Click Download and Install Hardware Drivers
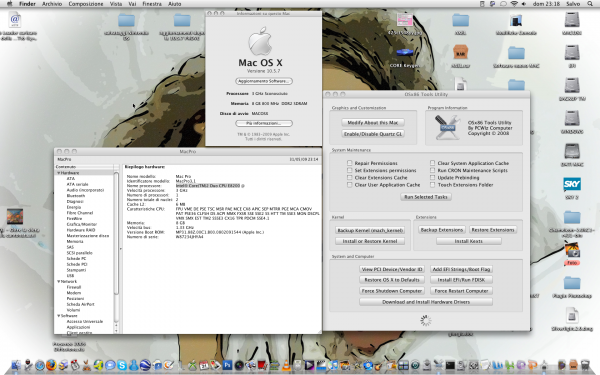This screenshot has height=375, width=600. (x=426, y=302)
